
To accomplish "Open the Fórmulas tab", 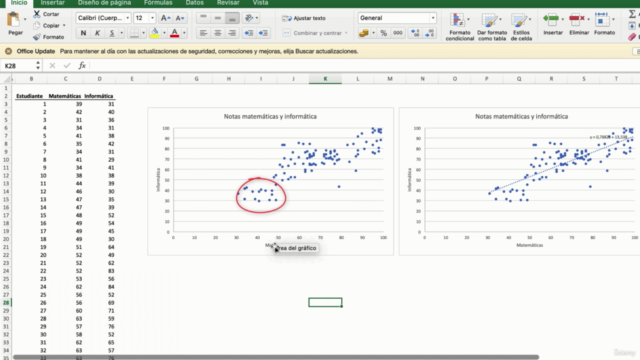I will pyautogui.click(x=158, y=3).
